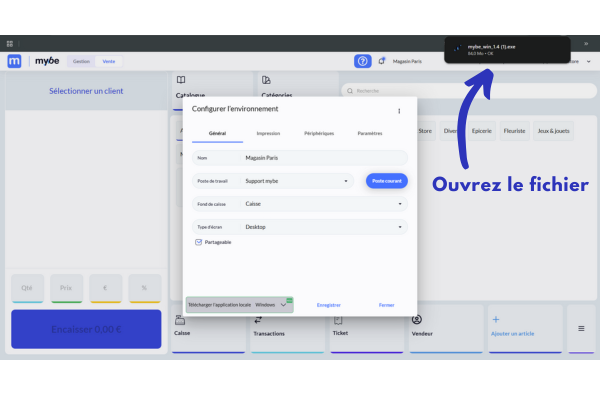Screen dimensions: 600x400
Task: Expand the user account chevron top right
Action: pyautogui.click(x=589, y=61)
